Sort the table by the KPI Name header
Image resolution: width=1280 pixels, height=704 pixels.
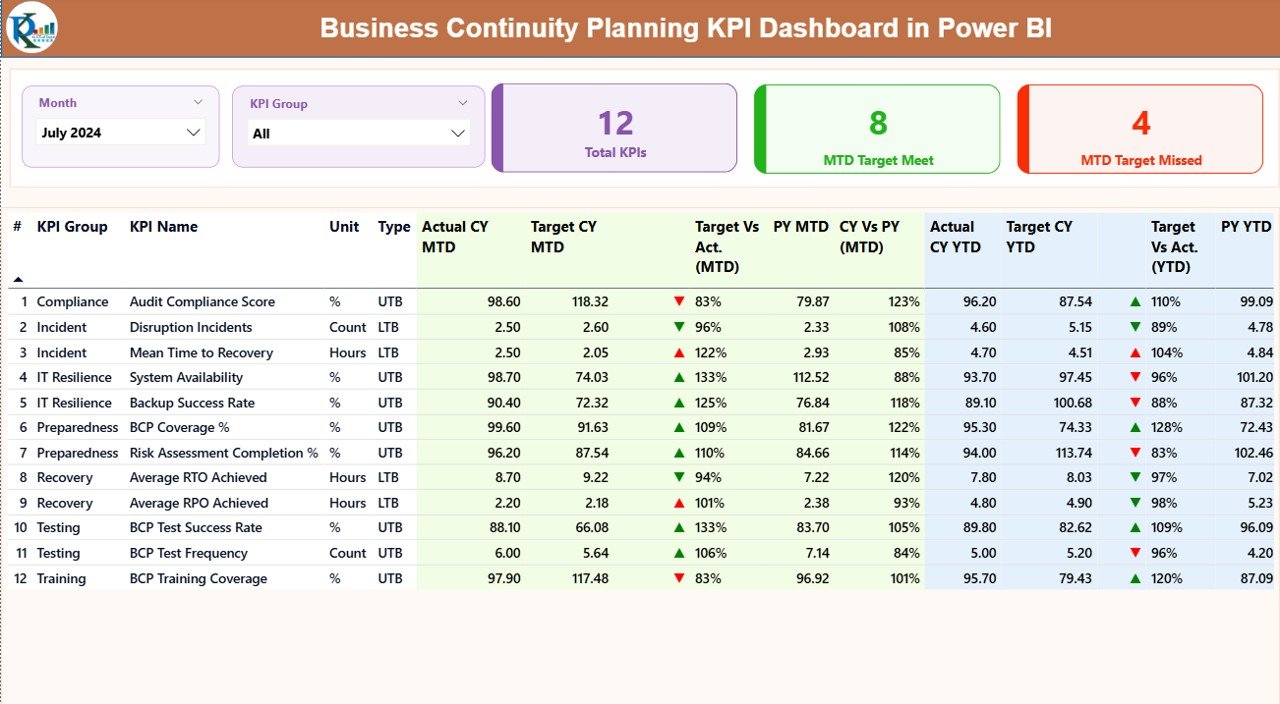(x=163, y=226)
